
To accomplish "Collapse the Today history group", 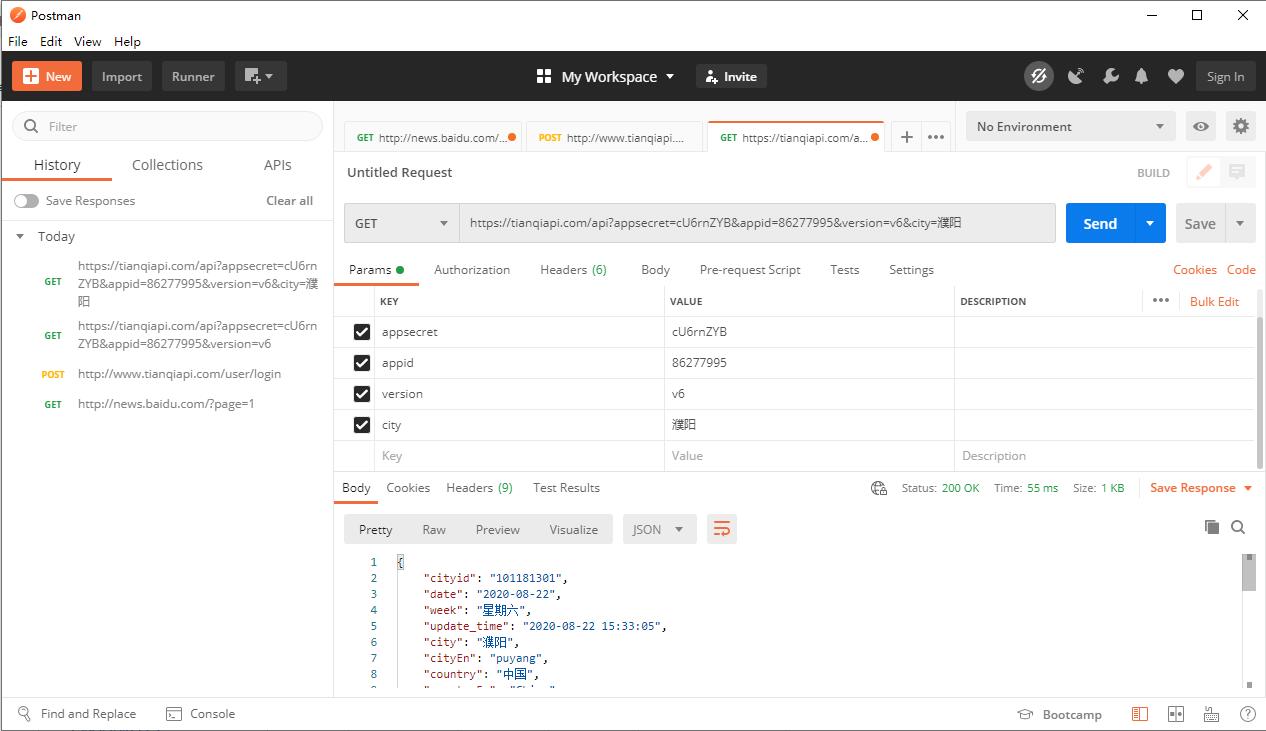I will click(x=20, y=237).
